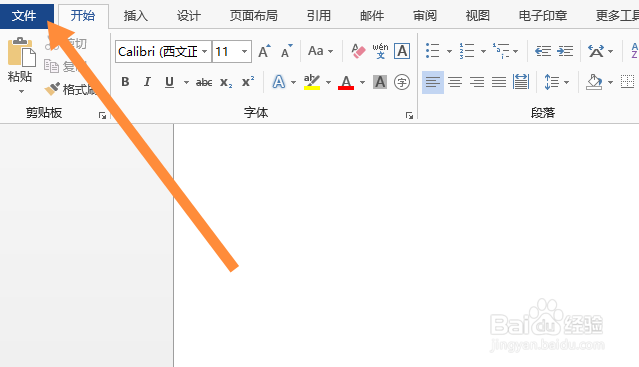
Task: Toggle italic formatting
Action: point(147,82)
